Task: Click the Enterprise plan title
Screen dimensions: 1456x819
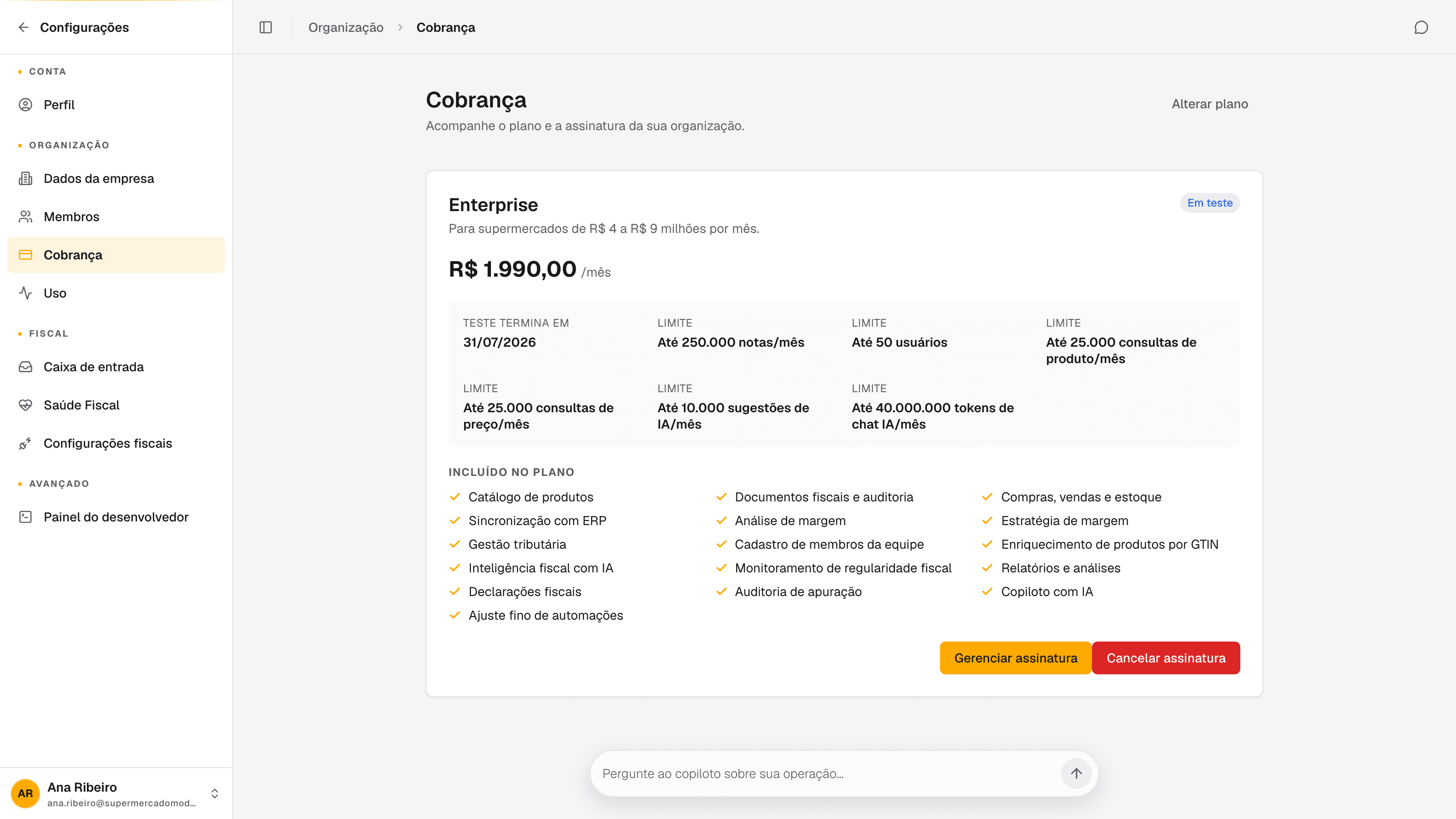Action: tap(493, 205)
